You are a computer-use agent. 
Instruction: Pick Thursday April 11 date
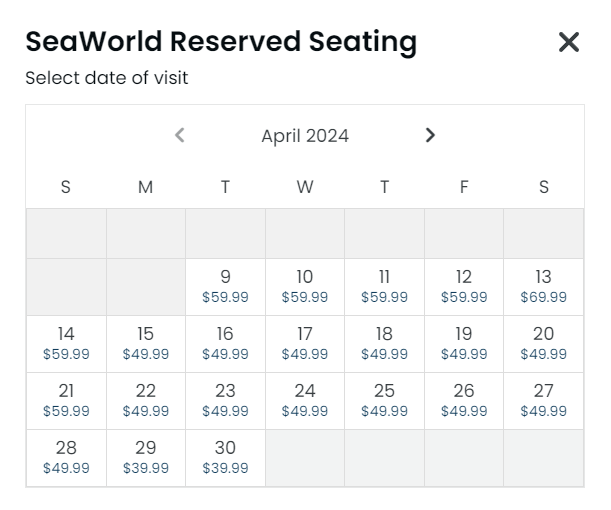[x=384, y=286]
